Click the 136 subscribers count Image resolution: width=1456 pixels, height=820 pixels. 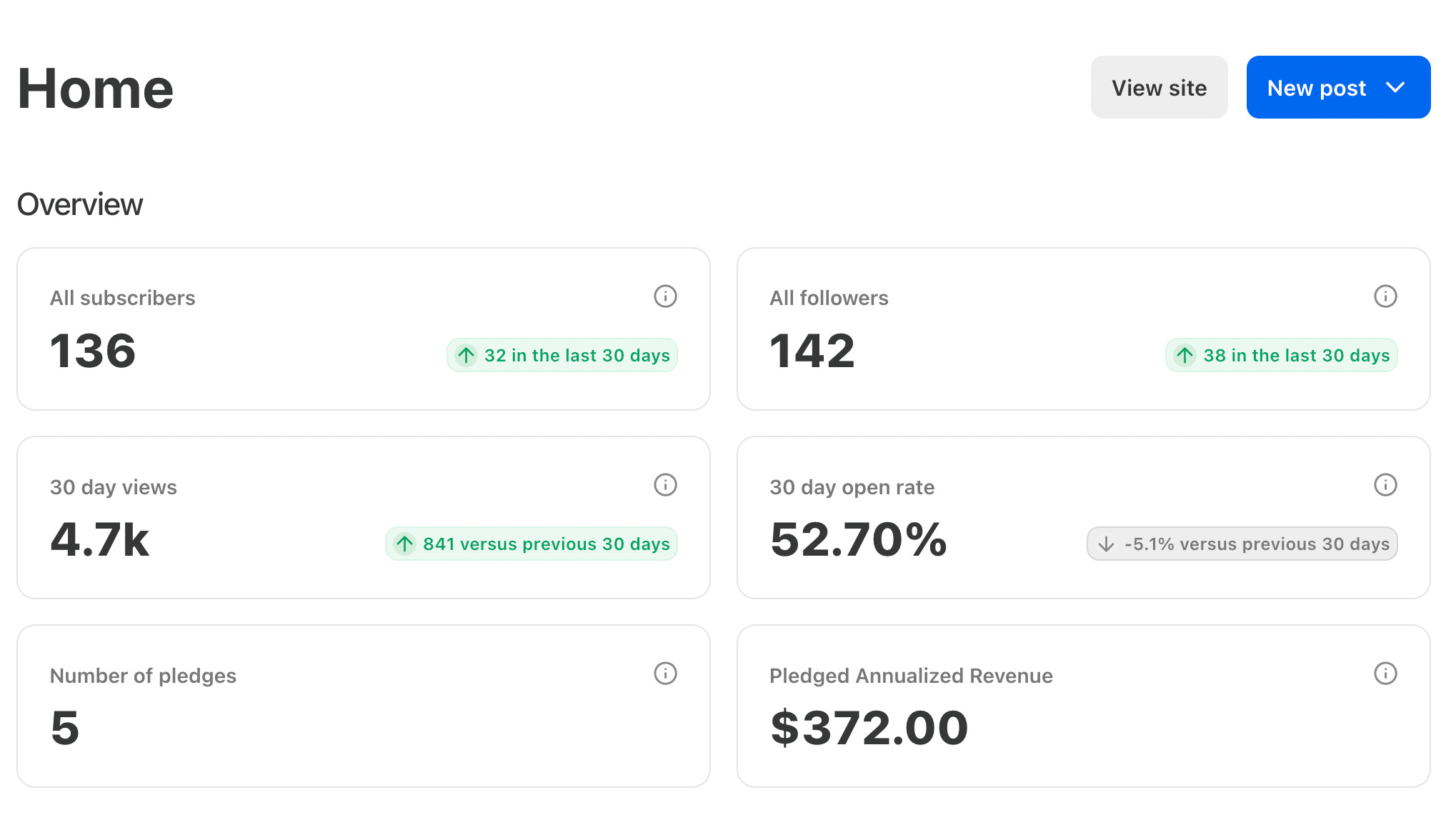pyautogui.click(x=93, y=351)
